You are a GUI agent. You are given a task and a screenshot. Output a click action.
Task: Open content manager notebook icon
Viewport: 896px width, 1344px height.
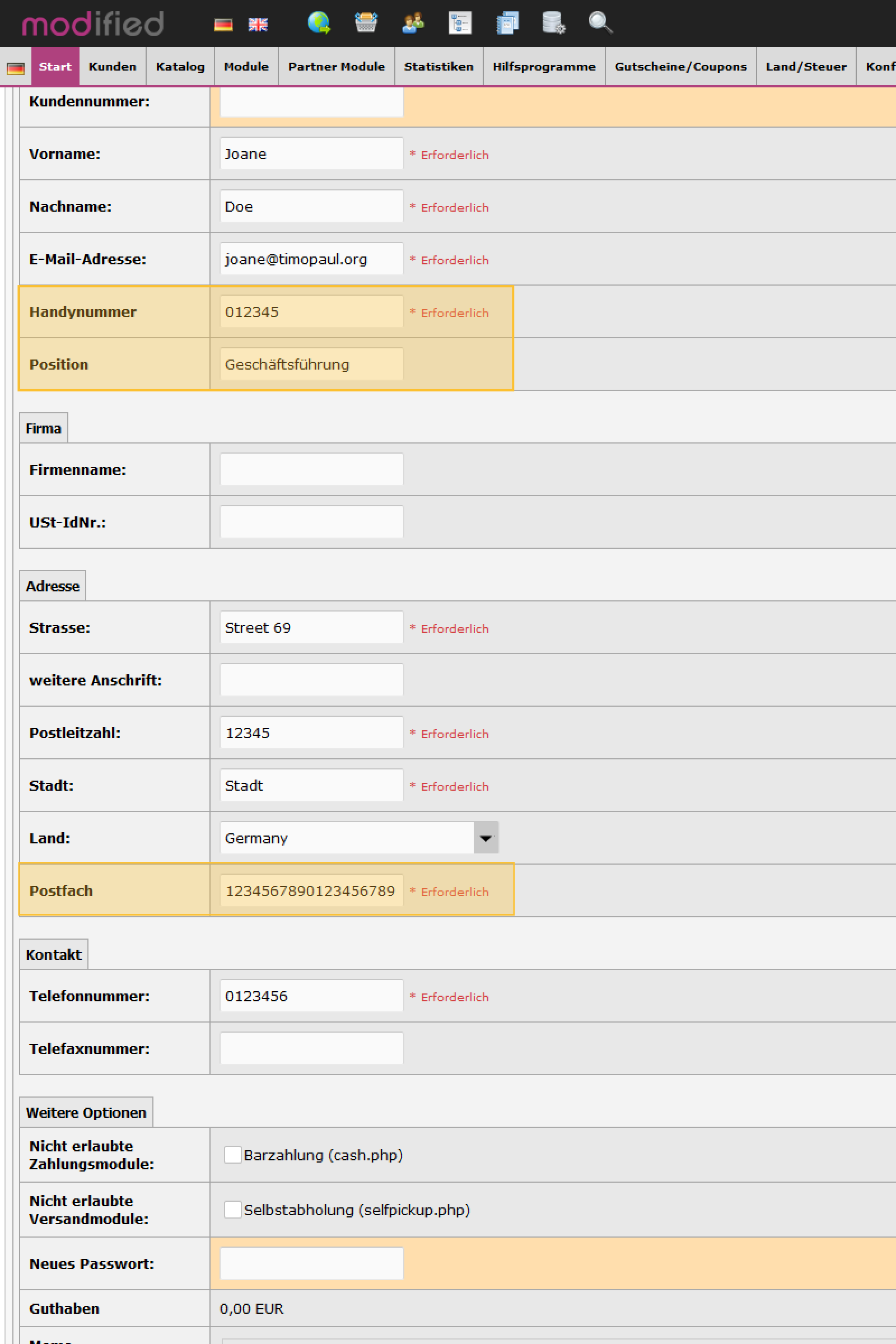pos(507,24)
